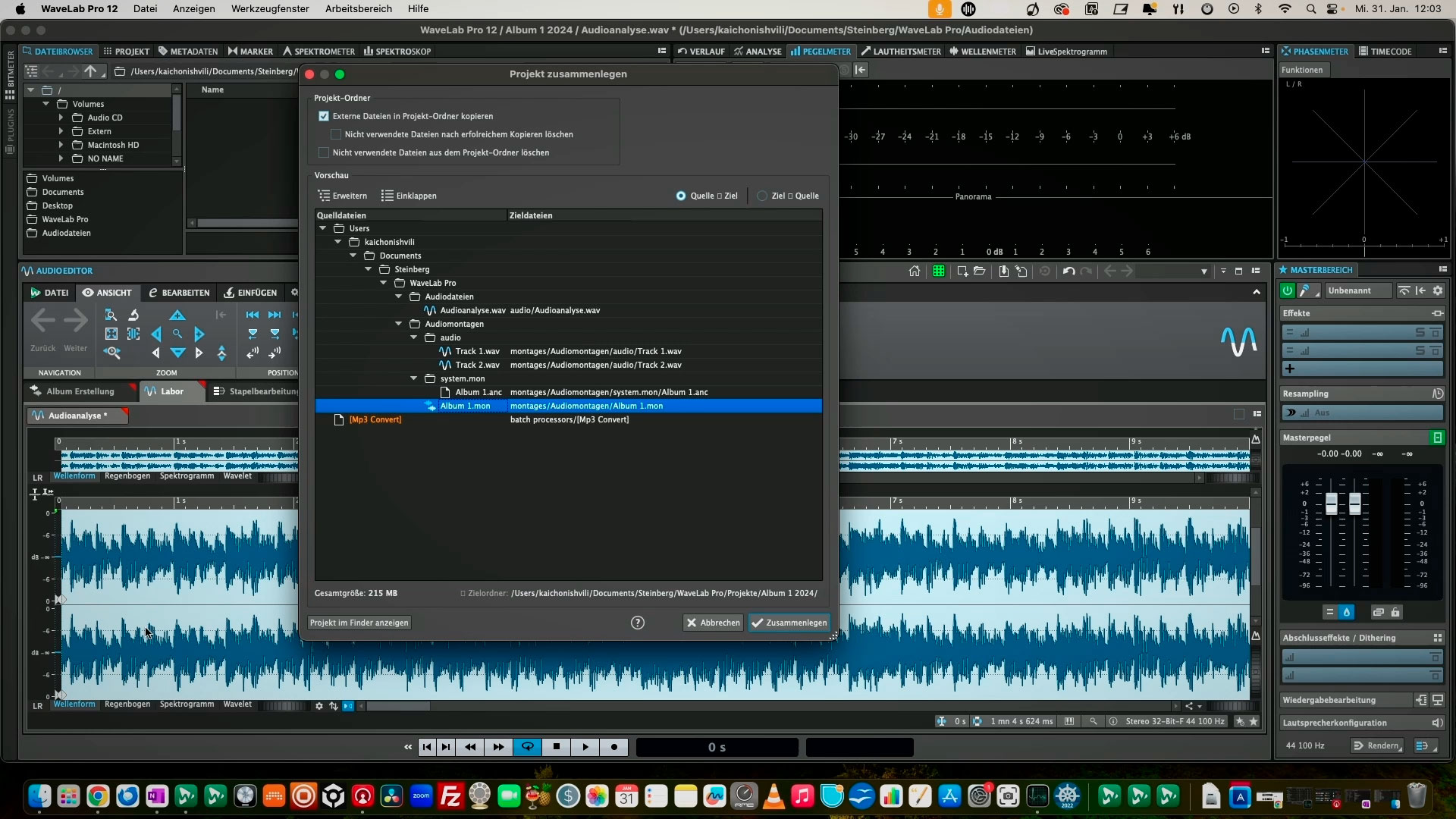Viewport: 1456px width, 819px height.
Task: Open Spotlight search in menu bar
Action: (x=1310, y=9)
